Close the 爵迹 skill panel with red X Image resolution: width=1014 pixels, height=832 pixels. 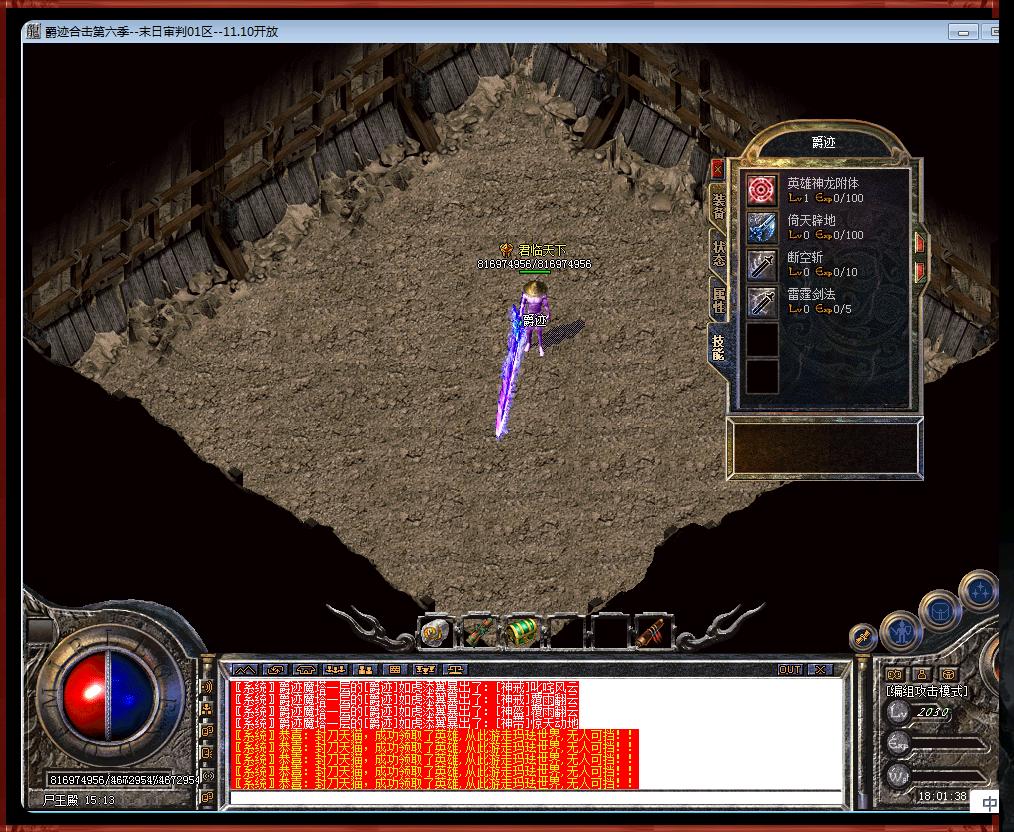[717, 168]
